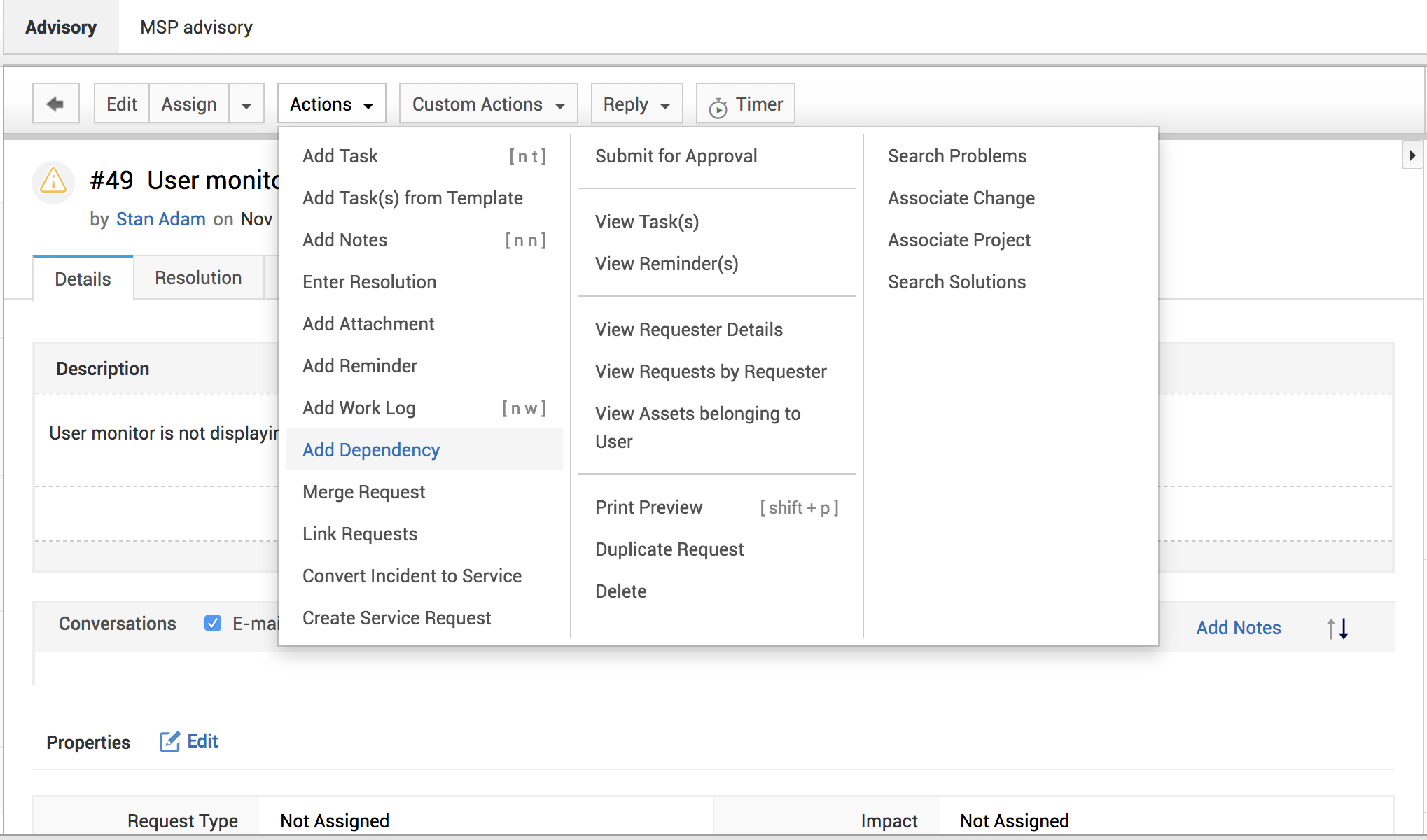
Task: Choose Submit for Approval
Action: (x=676, y=155)
